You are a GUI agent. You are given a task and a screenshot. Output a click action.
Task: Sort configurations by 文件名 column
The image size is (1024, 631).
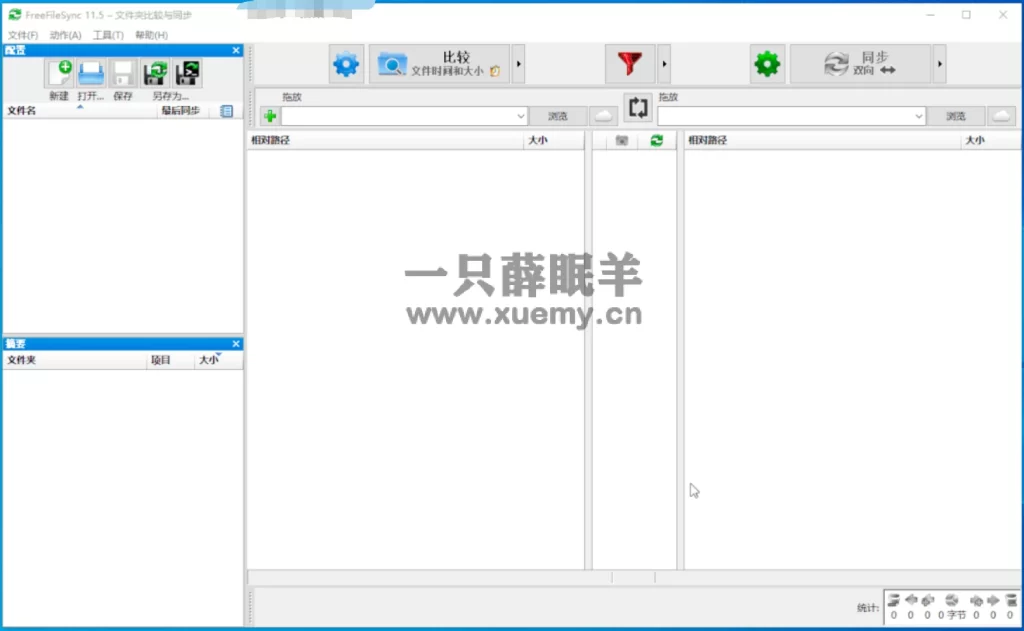tap(80, 111)
